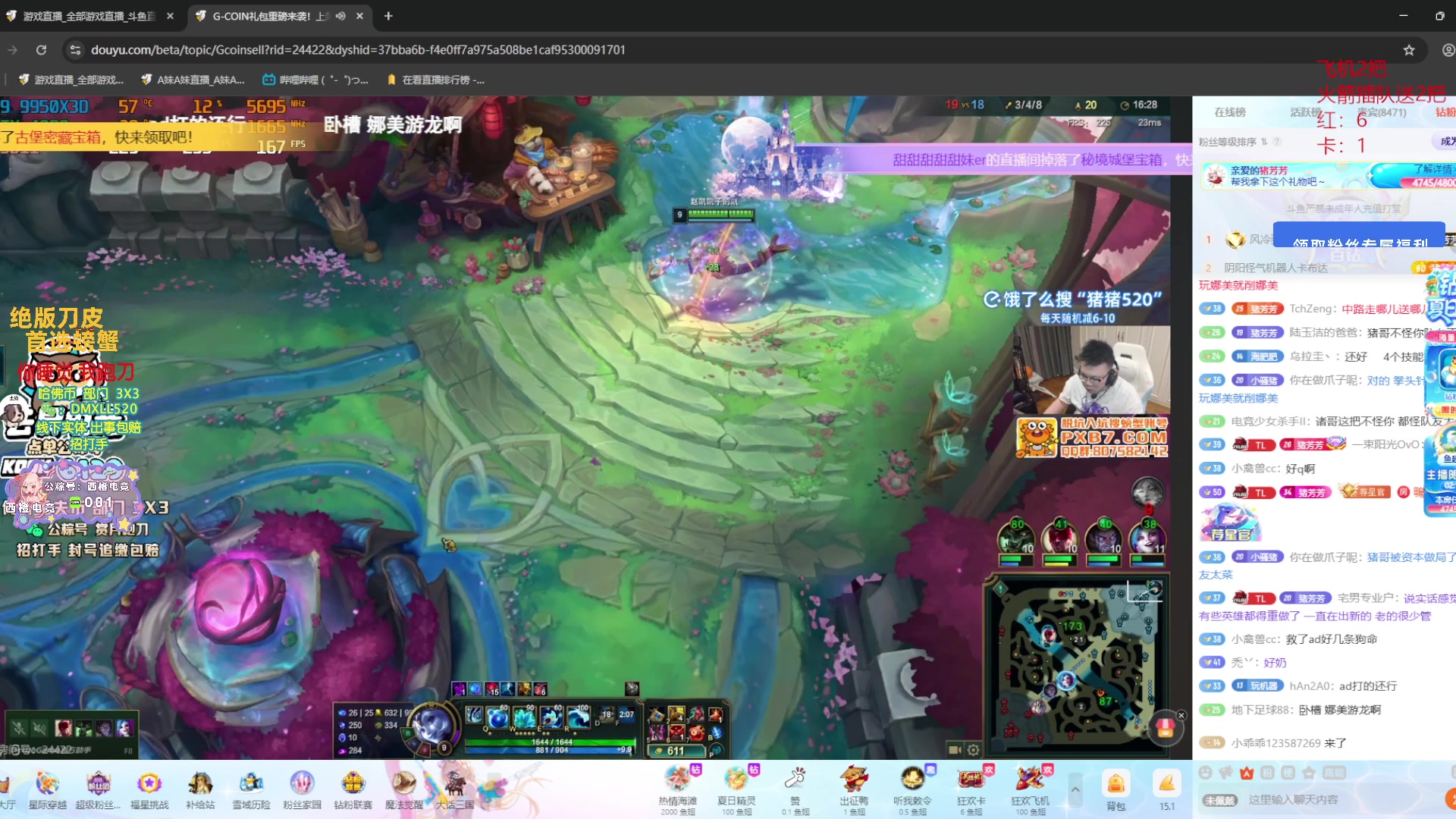Open the 星际穿越 rocket activity icon
1456x819 pixels.
pyautogui.click(x=47, y=789)
